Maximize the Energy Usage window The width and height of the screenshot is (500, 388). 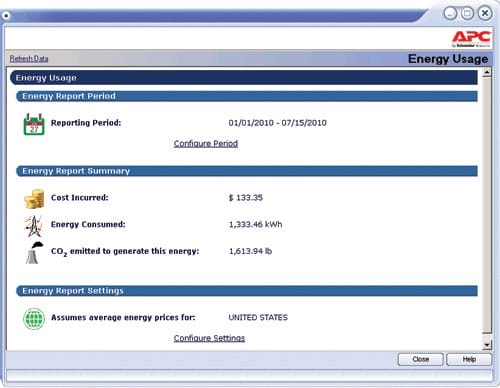[x=467, y=13]
